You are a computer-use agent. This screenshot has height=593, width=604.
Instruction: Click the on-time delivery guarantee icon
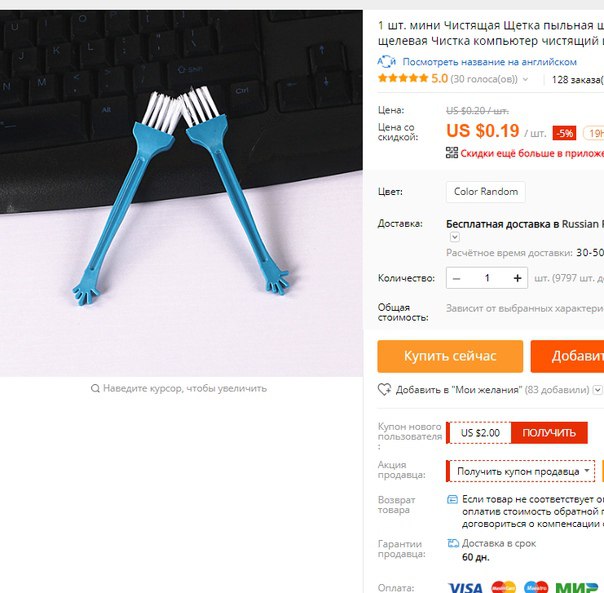click(453, 543)
